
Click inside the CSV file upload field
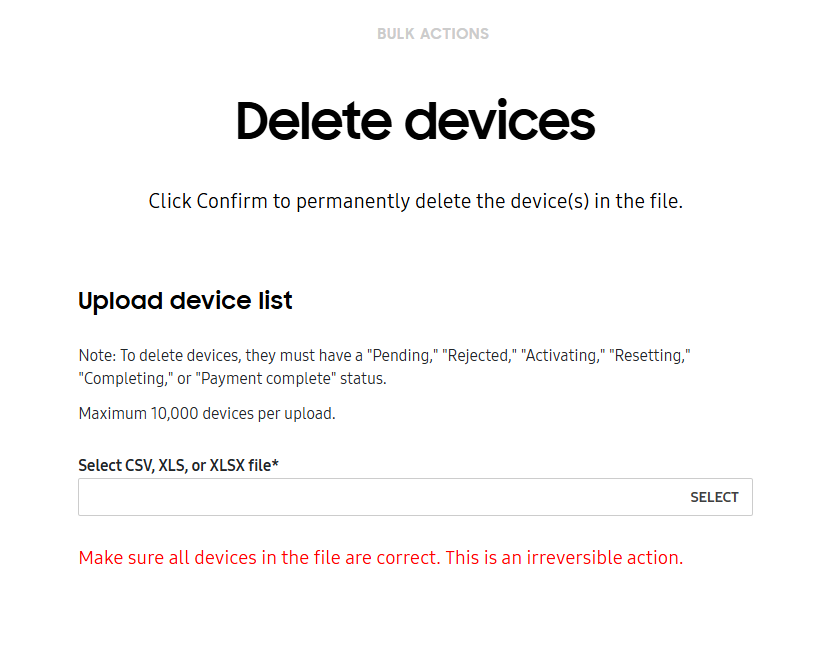[x=300, y=497]
